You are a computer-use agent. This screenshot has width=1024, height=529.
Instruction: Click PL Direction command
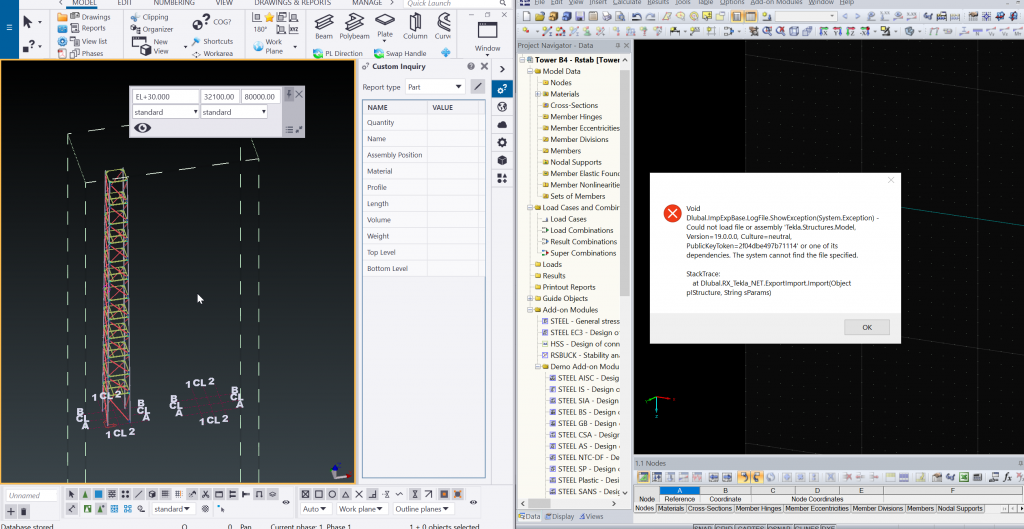coord(337,54)
